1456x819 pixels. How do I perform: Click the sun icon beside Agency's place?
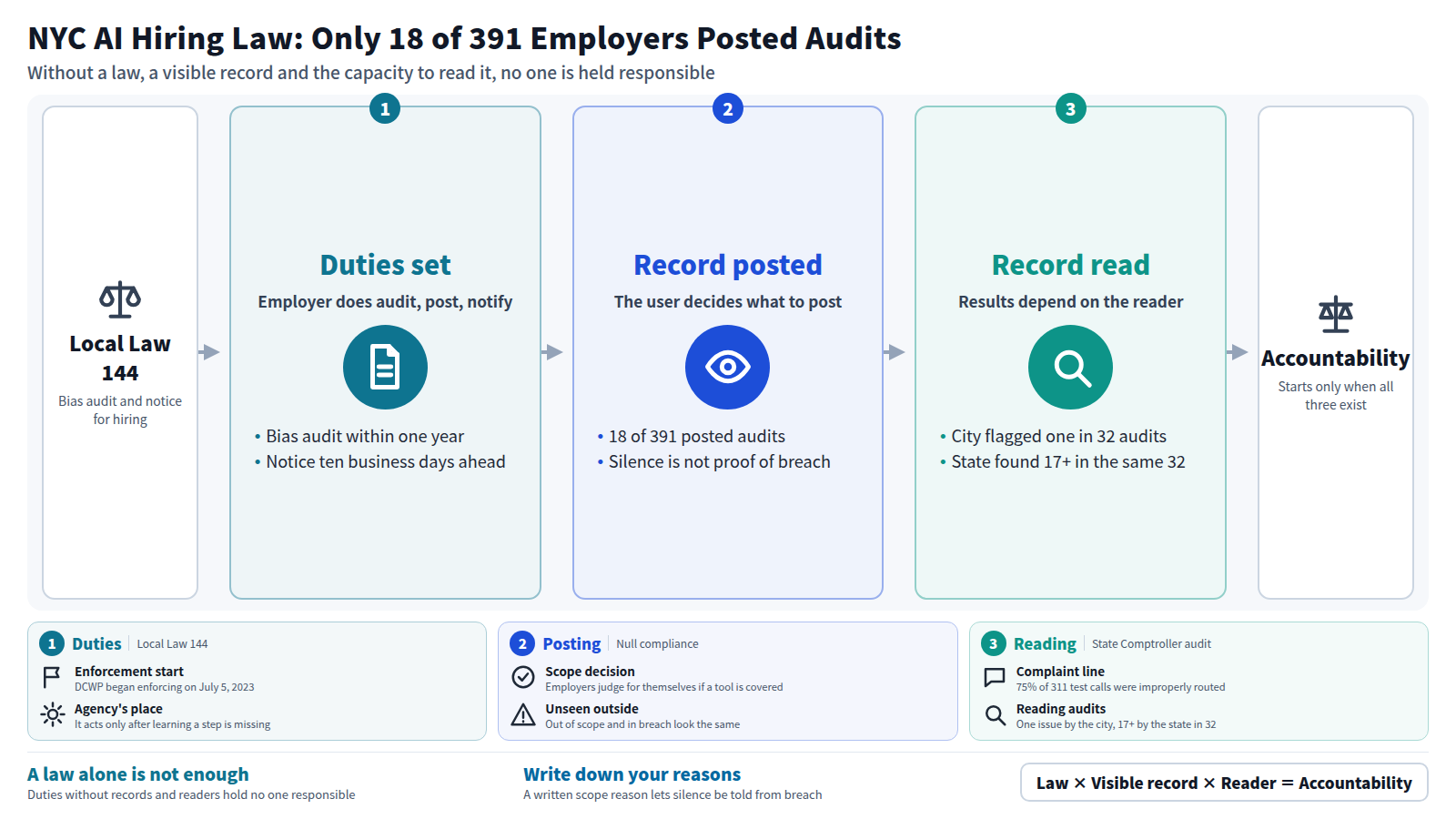pyautogui.click(x=53, y=715)
